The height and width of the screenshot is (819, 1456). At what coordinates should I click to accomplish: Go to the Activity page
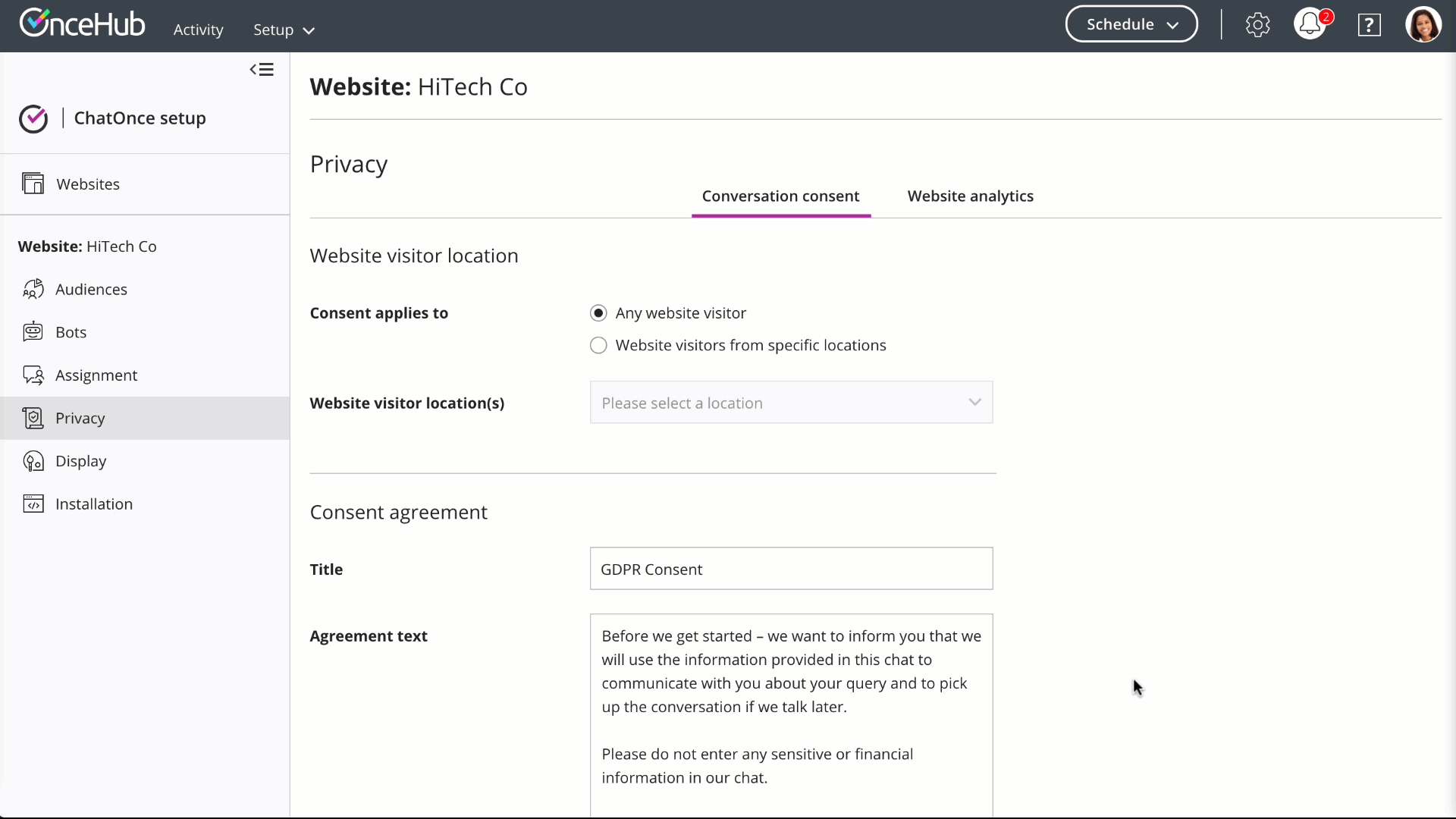tap(198, 30)
